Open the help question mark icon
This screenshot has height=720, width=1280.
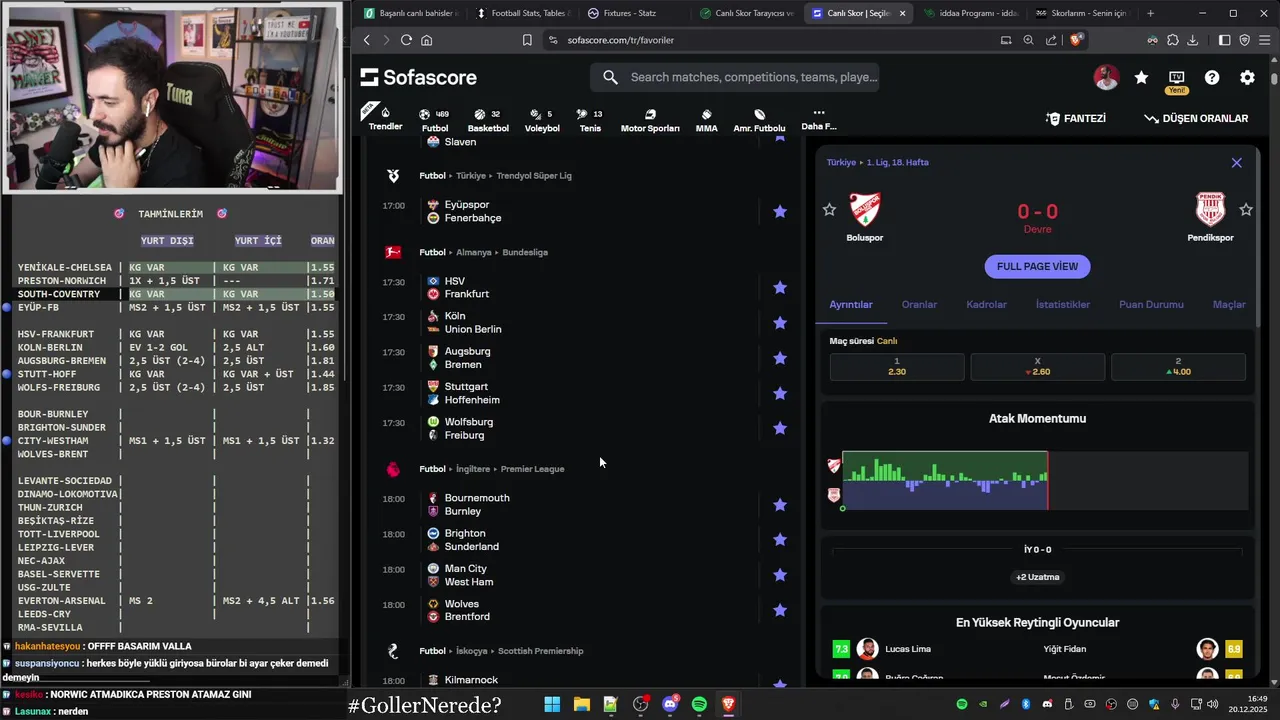1212,77
